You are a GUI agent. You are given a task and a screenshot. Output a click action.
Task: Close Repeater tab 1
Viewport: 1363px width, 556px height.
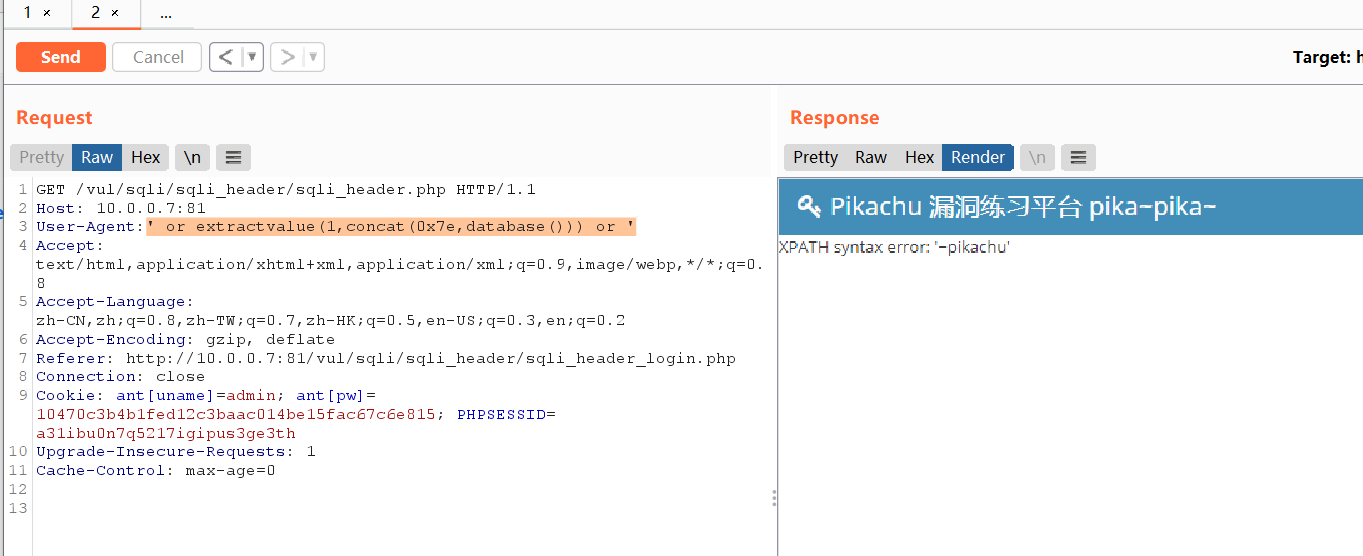(46, 13)
